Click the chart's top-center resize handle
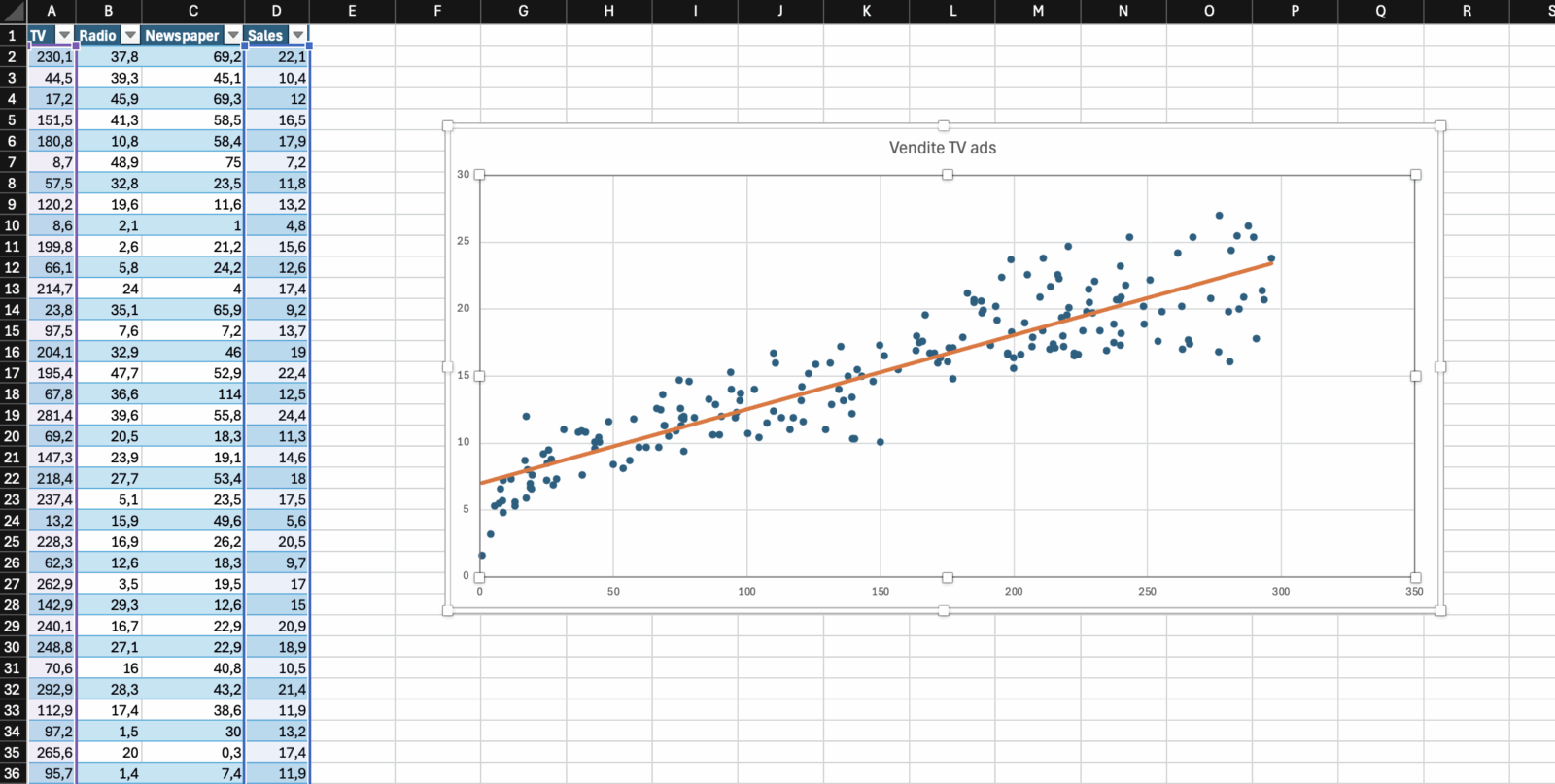Screen dimensions: 1555x784 (944, 126)
